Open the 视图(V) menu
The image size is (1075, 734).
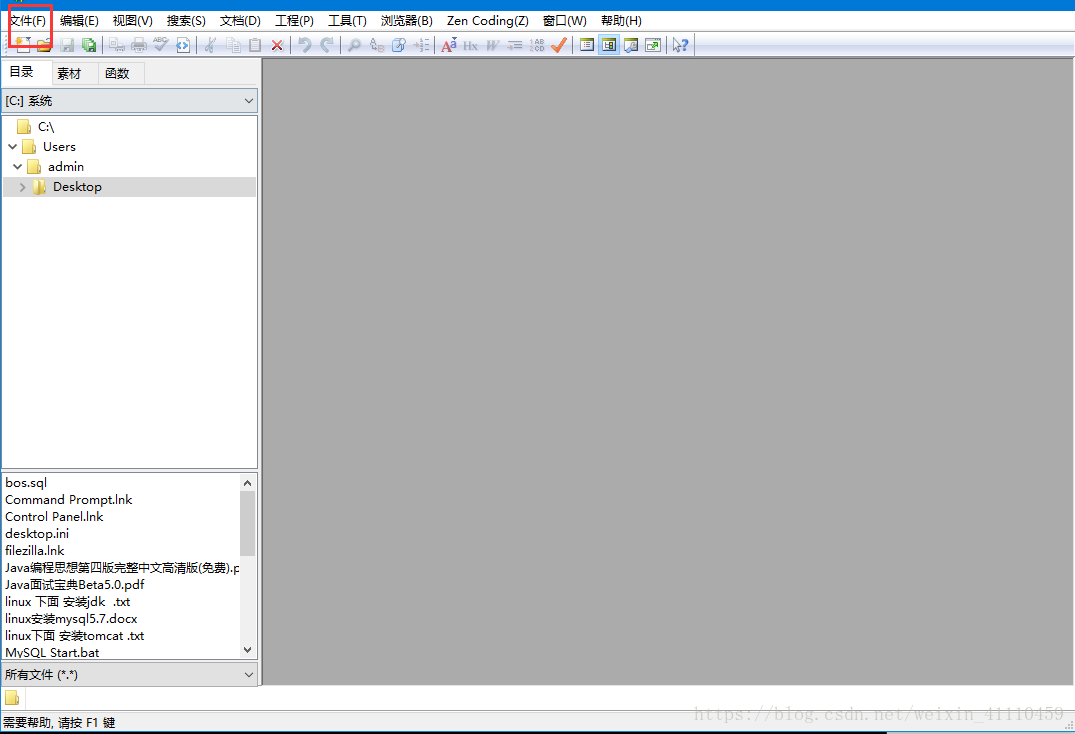coord(133,21)
